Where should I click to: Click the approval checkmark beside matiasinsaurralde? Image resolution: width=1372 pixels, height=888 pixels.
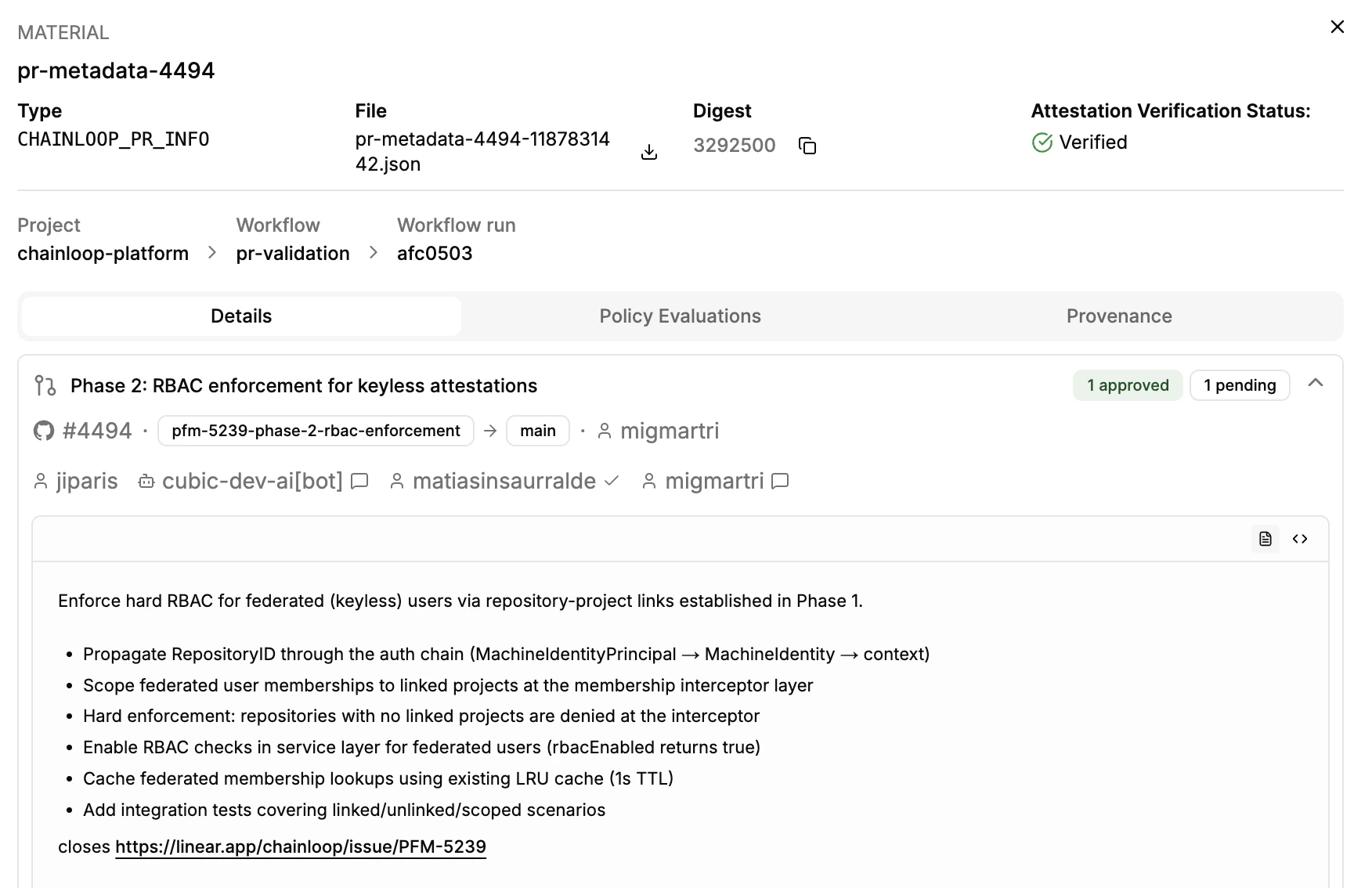[x=612, y=481]
